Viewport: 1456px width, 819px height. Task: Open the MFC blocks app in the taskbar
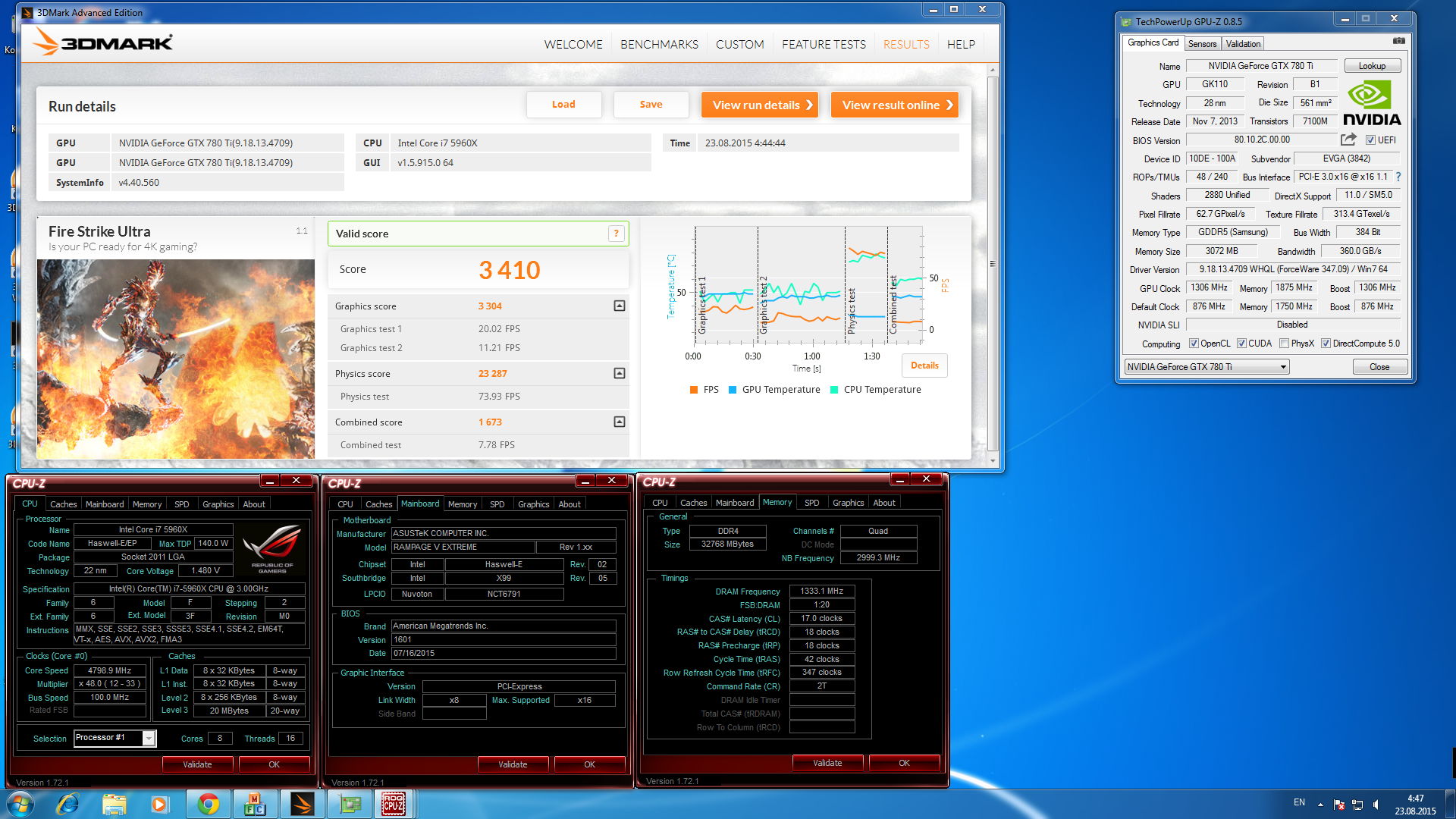255,804
